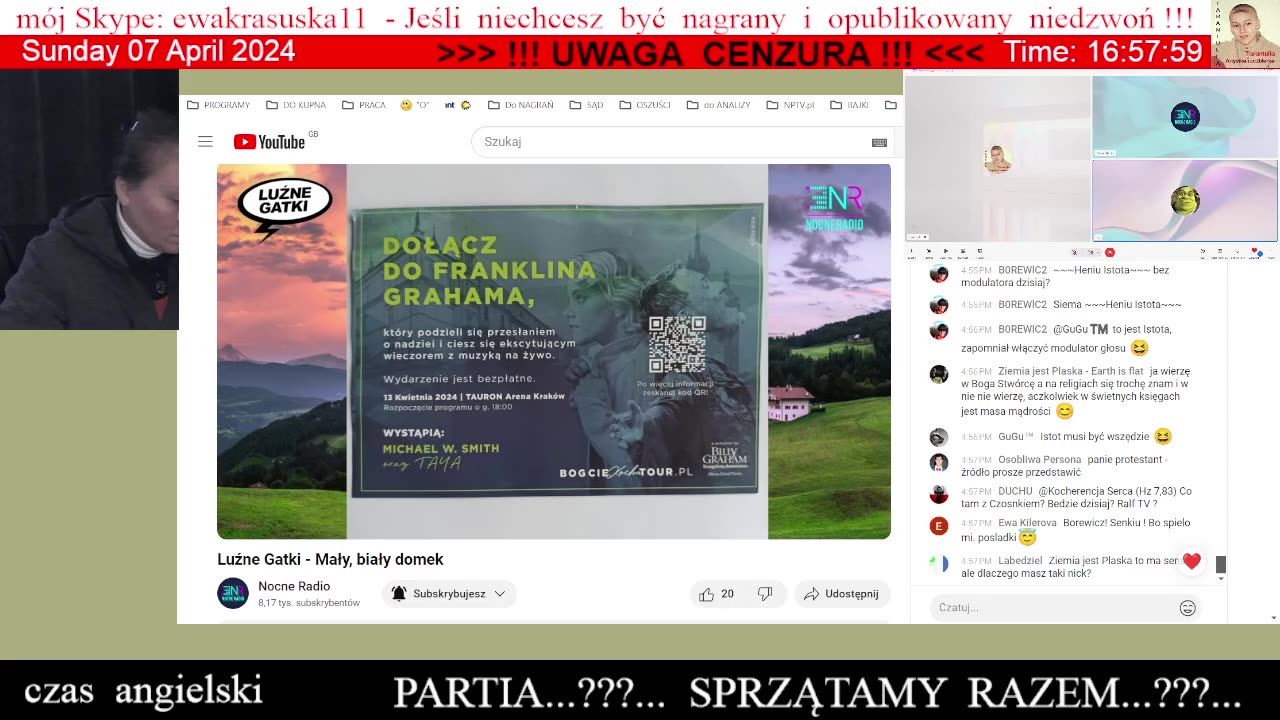End the Skype call with red hang-up button

tap(1109, 252)
